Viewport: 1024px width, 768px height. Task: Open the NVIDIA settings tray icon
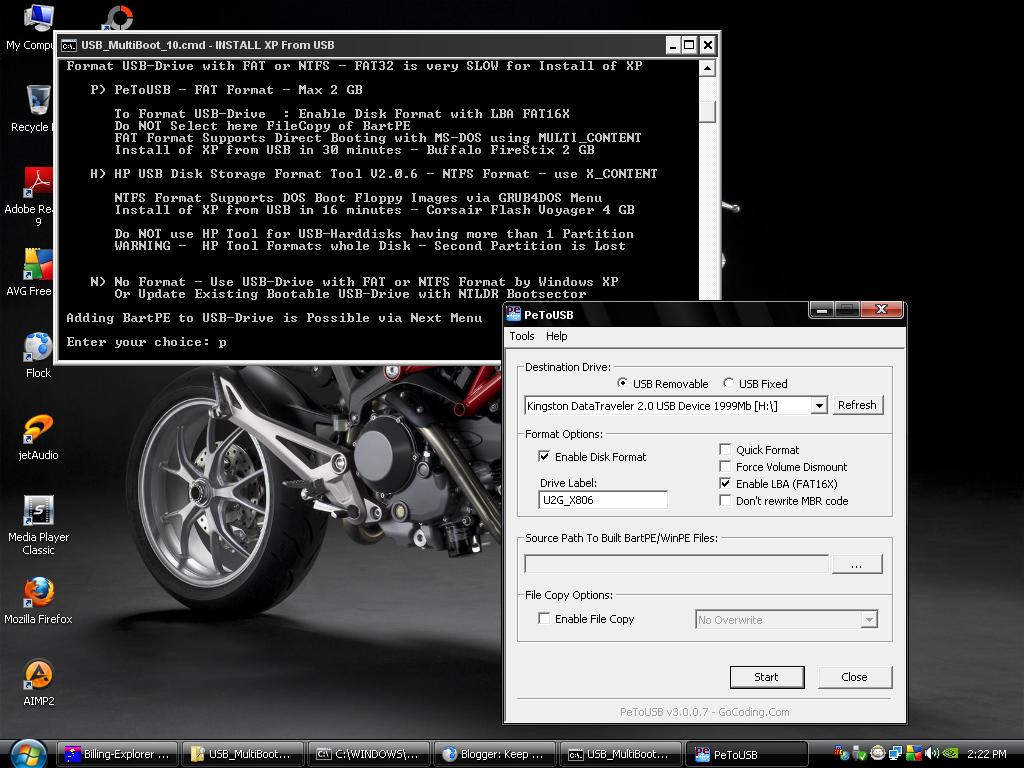click(950, 753)
